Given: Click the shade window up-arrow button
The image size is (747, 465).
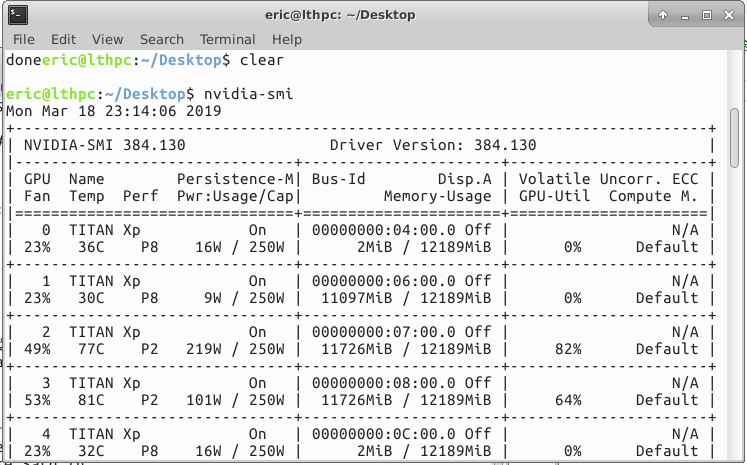Looking at the screenshot, I should 663,15.
